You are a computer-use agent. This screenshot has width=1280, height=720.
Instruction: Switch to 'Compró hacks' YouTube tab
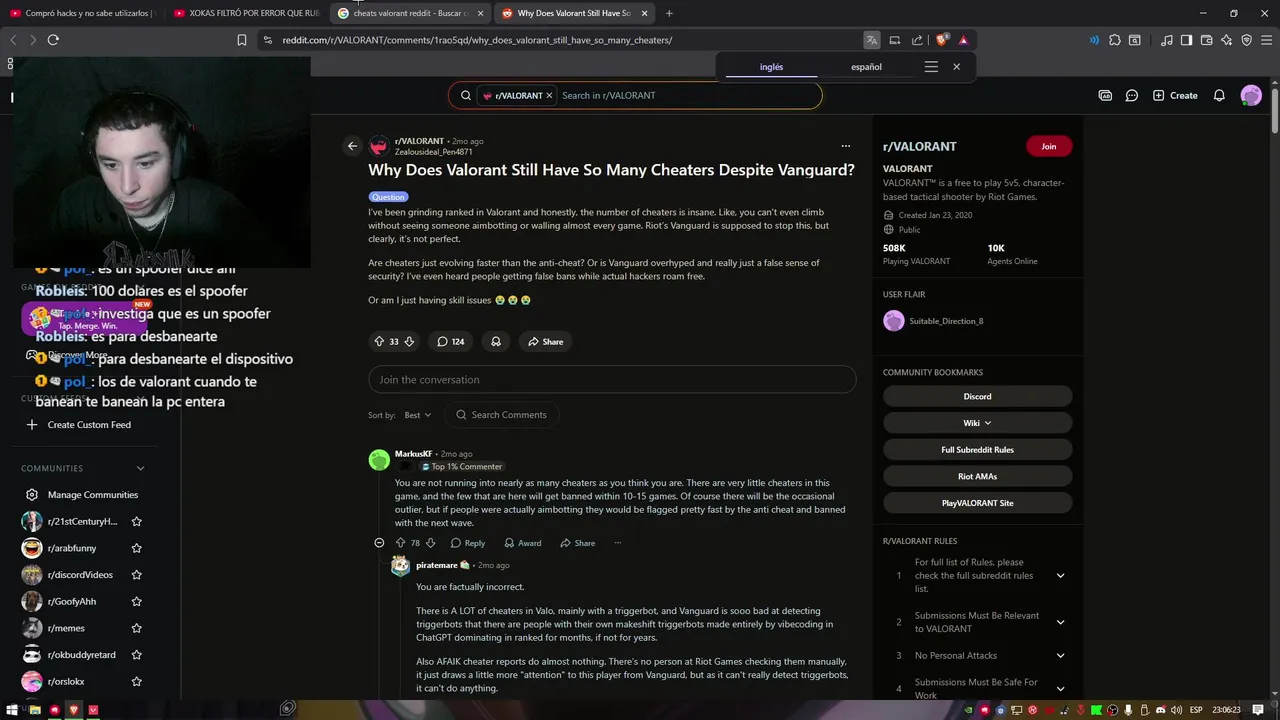[x=82, y=13]
